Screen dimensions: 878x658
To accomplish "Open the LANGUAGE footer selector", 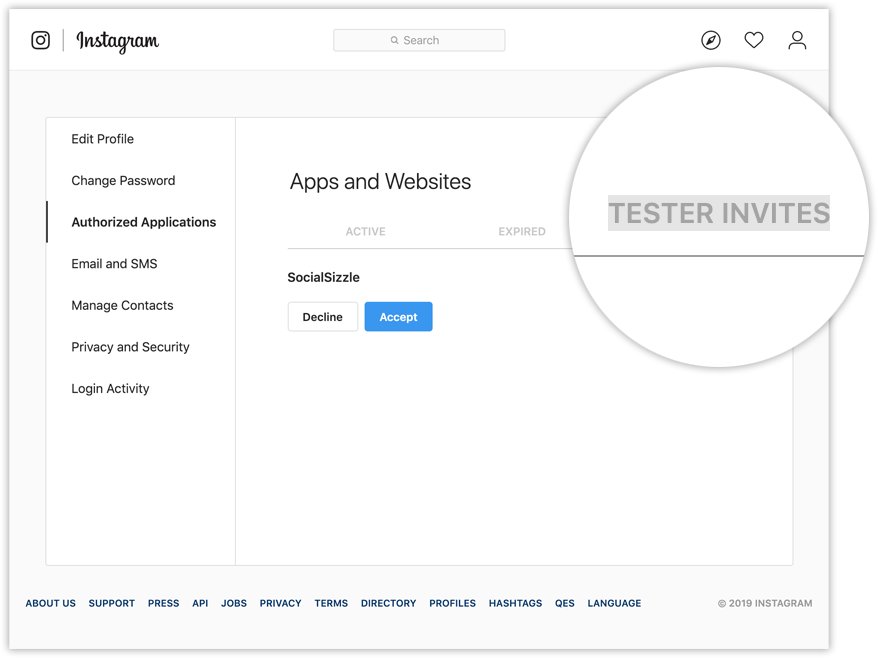I will pos(614,603).
